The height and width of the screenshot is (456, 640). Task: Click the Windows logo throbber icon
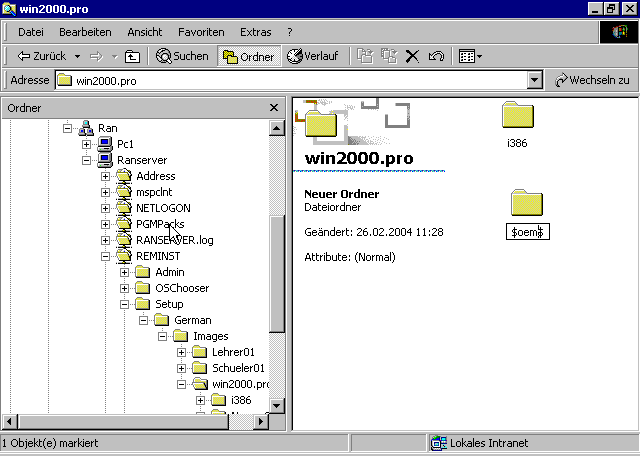(x=619, y=32)
